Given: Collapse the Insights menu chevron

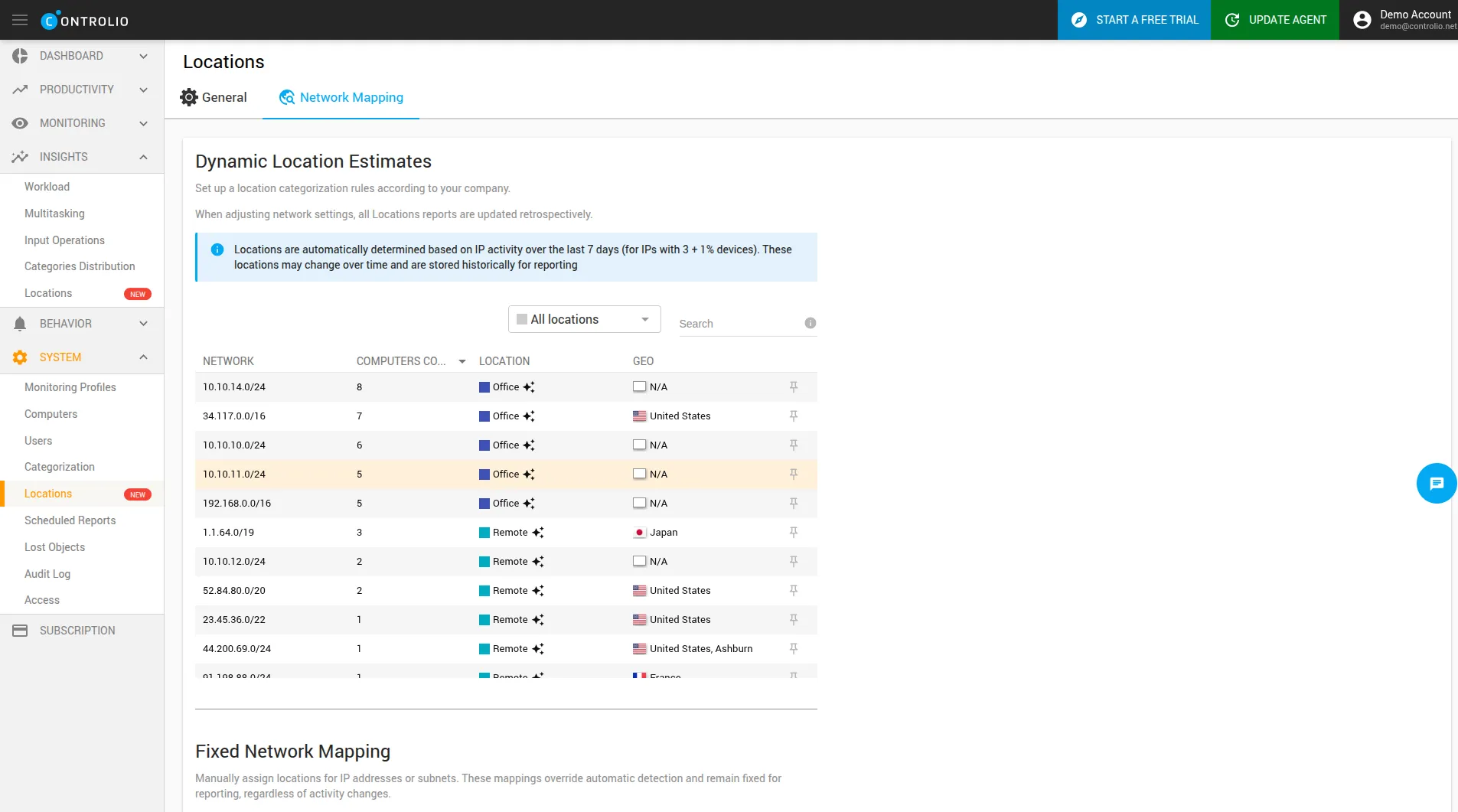Looking at the screenshot, I should click(x=143, y=157).
